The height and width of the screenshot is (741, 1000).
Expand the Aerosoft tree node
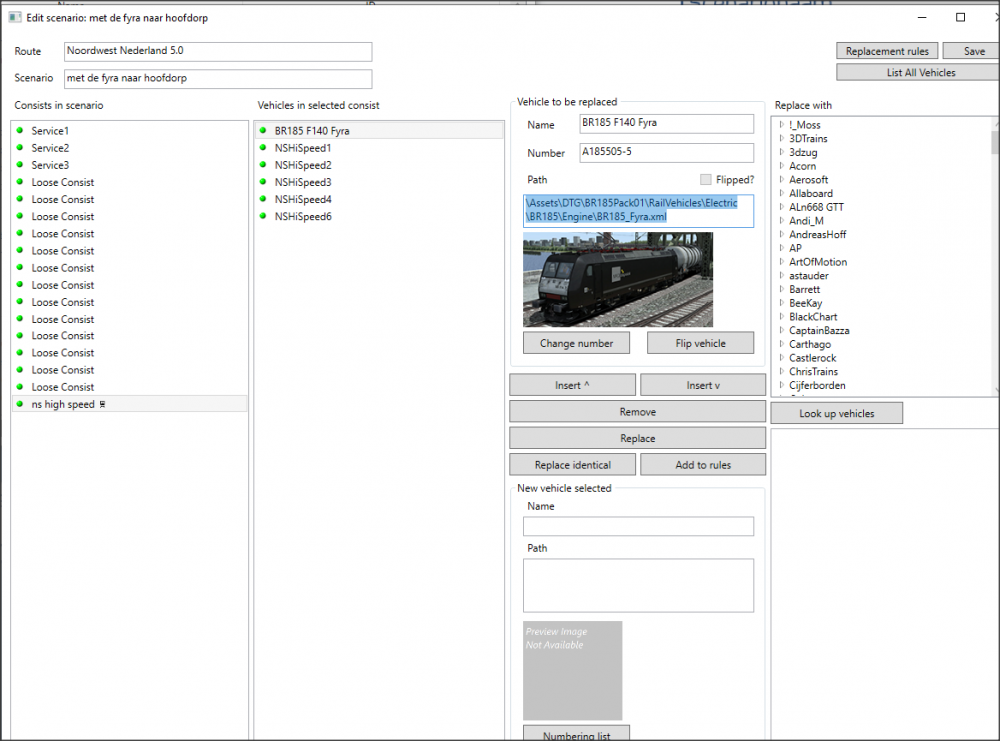(781, 180)
